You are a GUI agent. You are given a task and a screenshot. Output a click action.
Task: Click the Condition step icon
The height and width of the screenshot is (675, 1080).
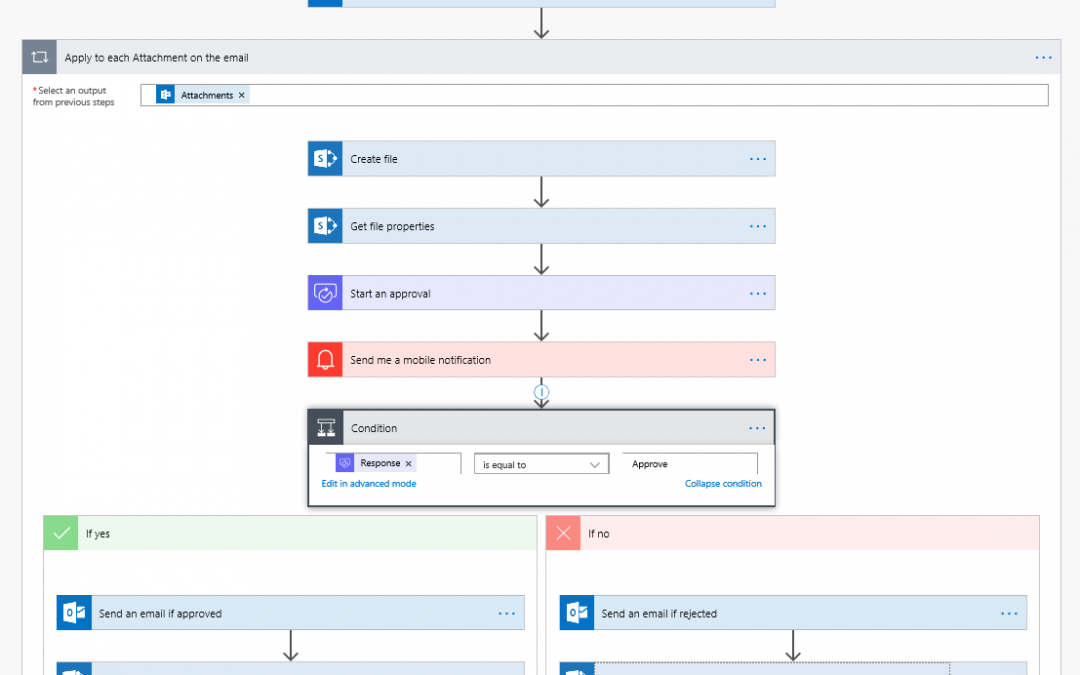(x=326, y=428)
